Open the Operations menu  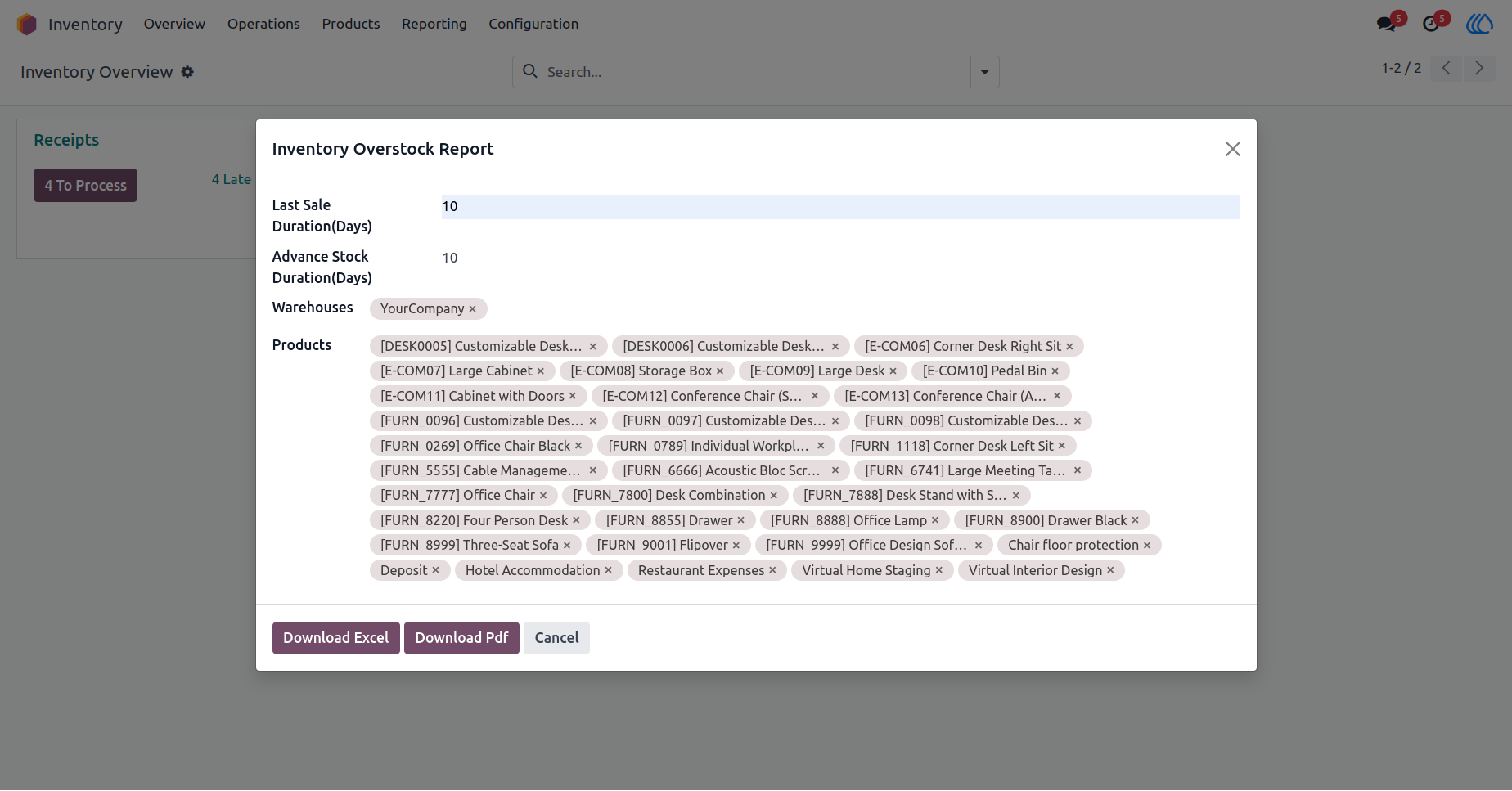point(263,24)
